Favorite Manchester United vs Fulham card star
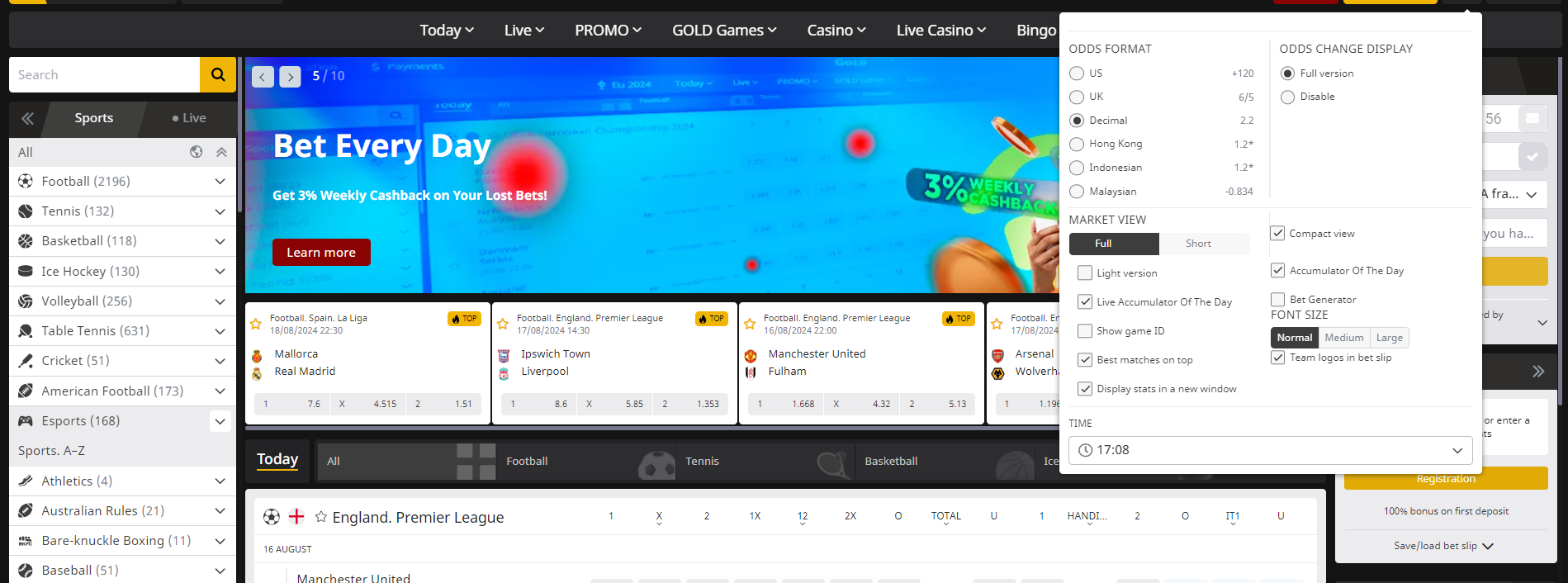This screenshot has height=583, width=1568. pyautogui.click(x=750, y=325)
